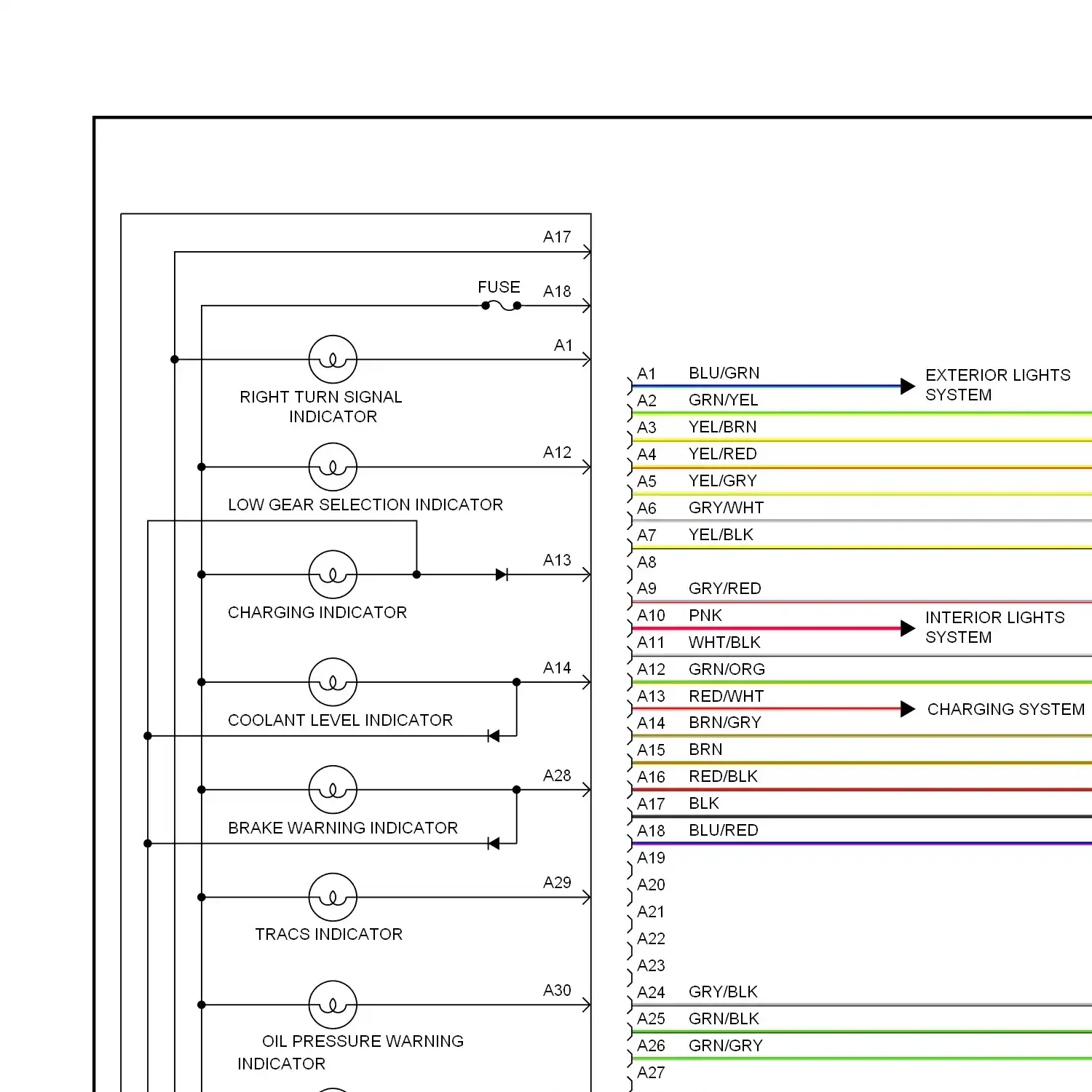Click the diode symbol on A13 line

(502, 574)
